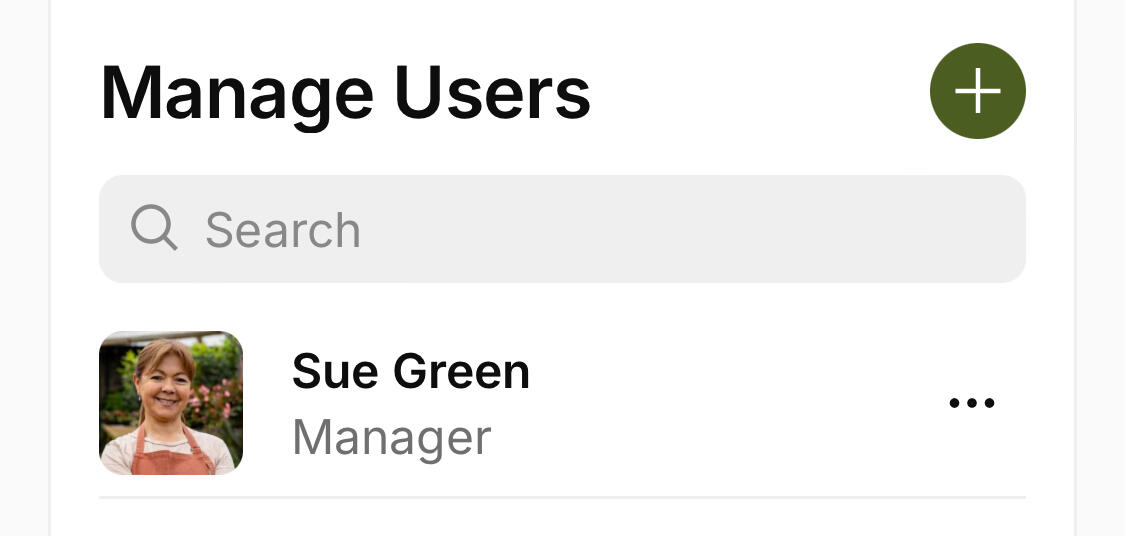Open the three-dot menu for Sue Green
1125x536 pixels.
click(971, 403)
